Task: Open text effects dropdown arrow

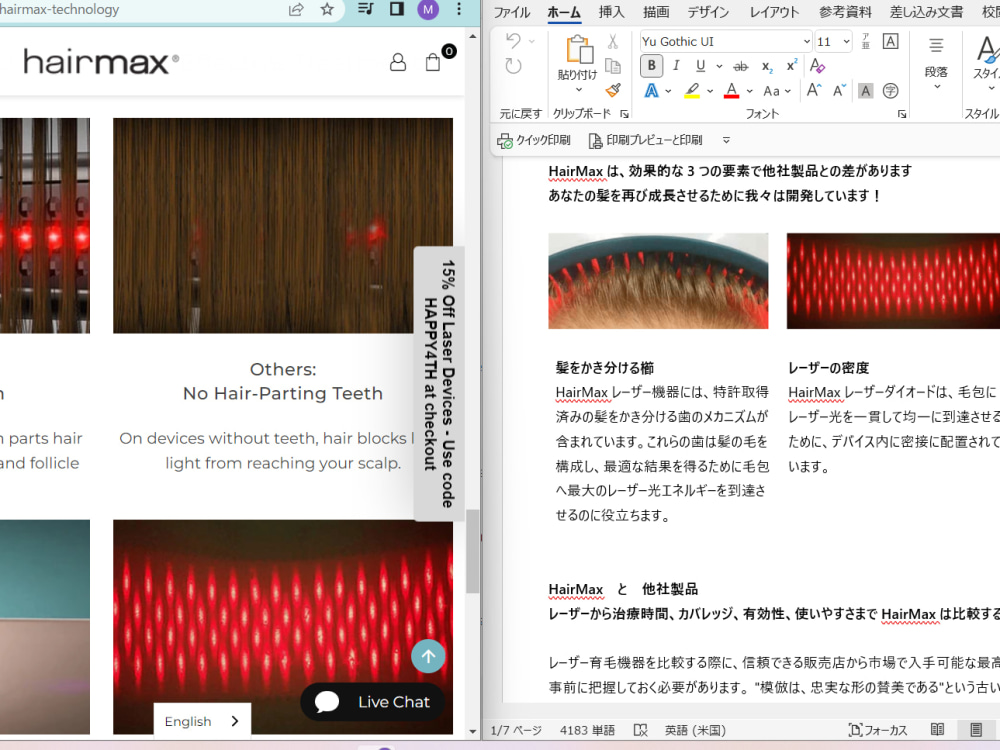Action: tap(668, 91)
